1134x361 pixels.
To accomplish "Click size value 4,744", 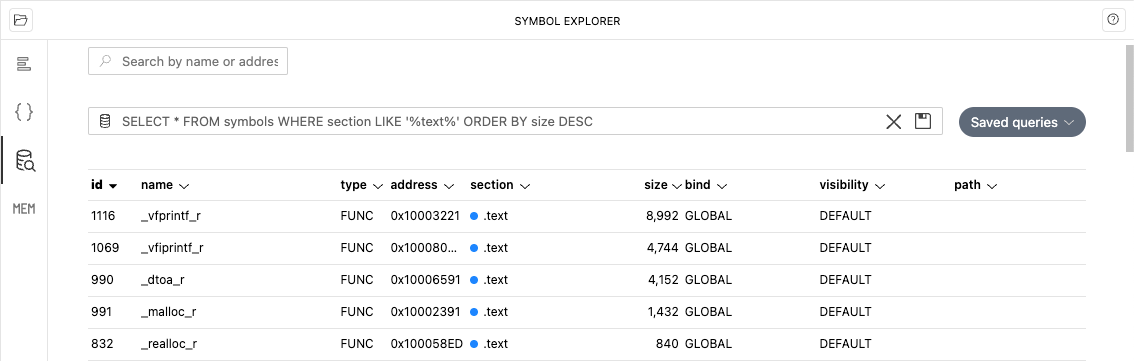I will [662, 247].
